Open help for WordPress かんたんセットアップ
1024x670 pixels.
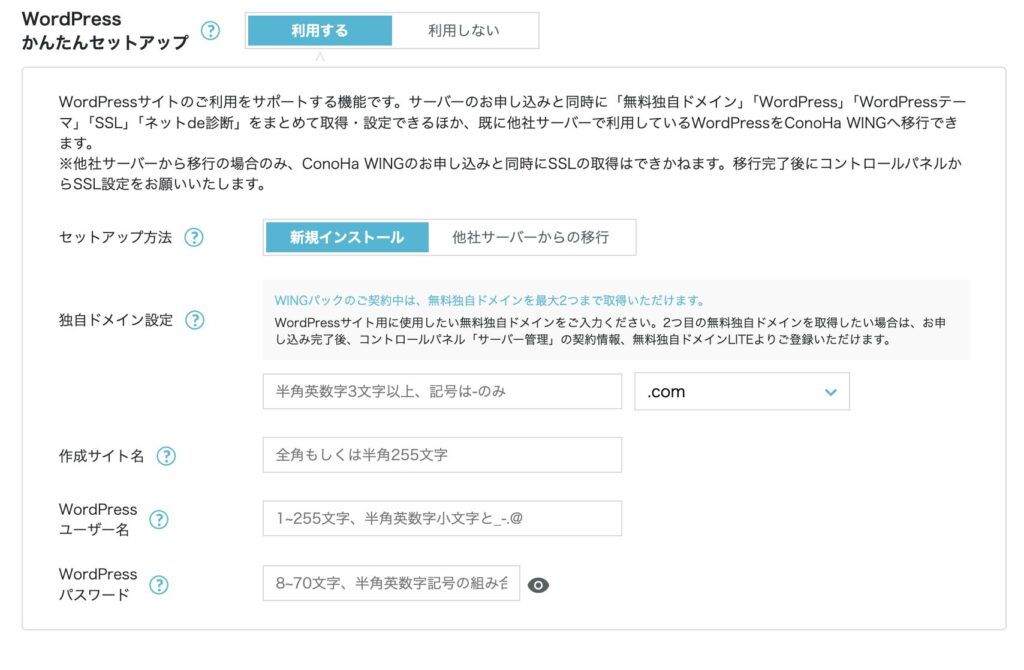coord(210,30)
